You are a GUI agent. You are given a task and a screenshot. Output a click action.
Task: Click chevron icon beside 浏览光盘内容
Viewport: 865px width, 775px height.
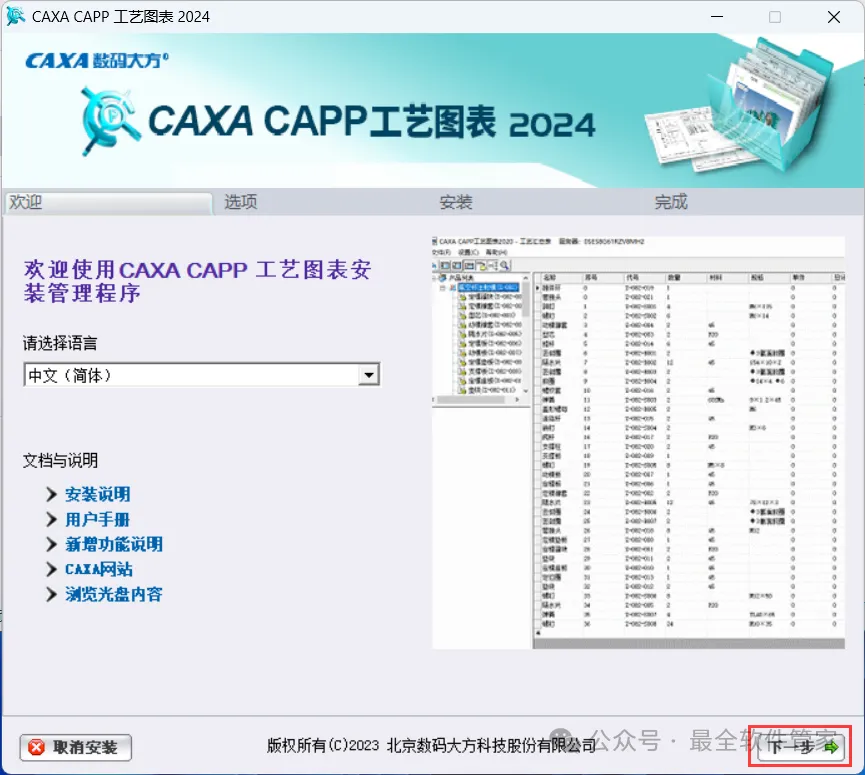pyautogui.click(x=51, y=594)
